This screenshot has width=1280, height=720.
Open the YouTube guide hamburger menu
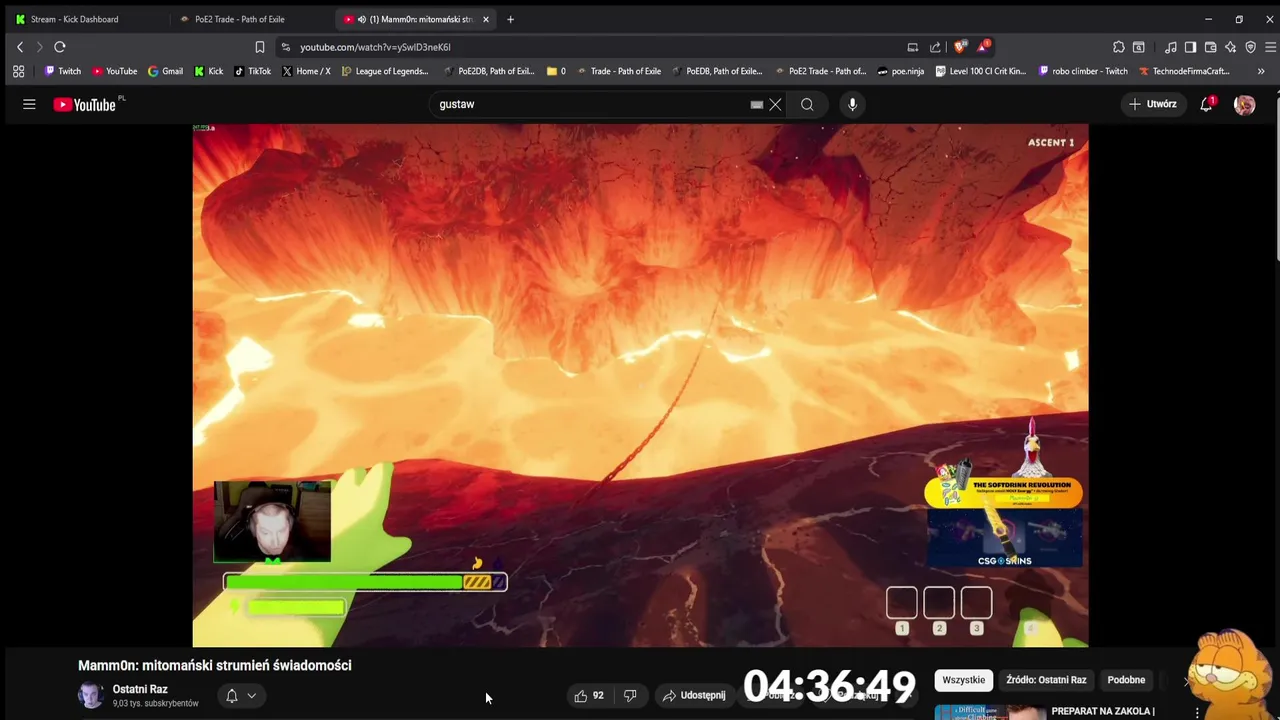[x=29, y=104]
